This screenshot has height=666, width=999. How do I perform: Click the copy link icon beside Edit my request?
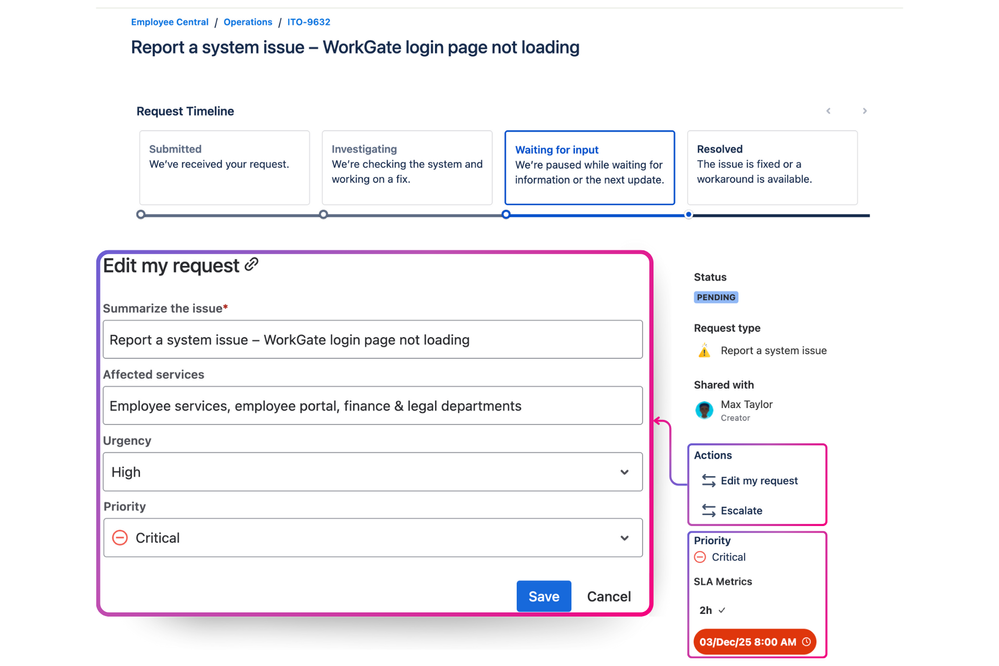pyautogui.click(x=251, y=264)
